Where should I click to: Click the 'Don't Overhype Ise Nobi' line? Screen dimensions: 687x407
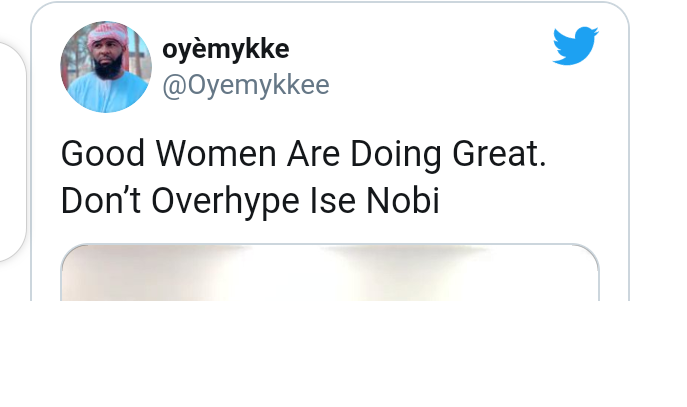point(250,201)
